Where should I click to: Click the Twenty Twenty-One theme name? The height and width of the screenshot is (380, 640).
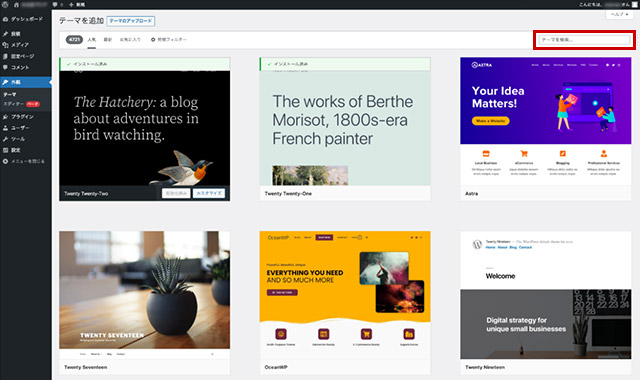pos(288,193)
